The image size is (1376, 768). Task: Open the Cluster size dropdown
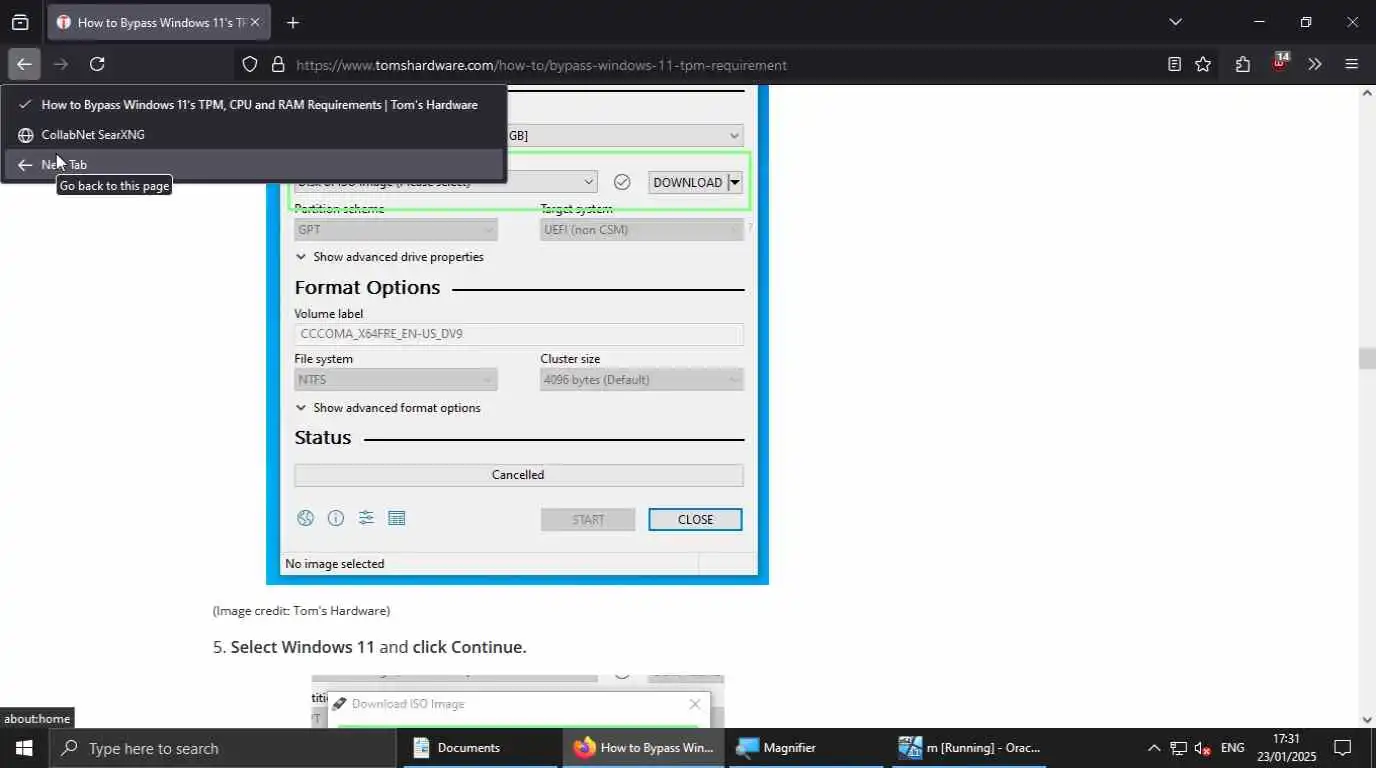pos(641,380)
